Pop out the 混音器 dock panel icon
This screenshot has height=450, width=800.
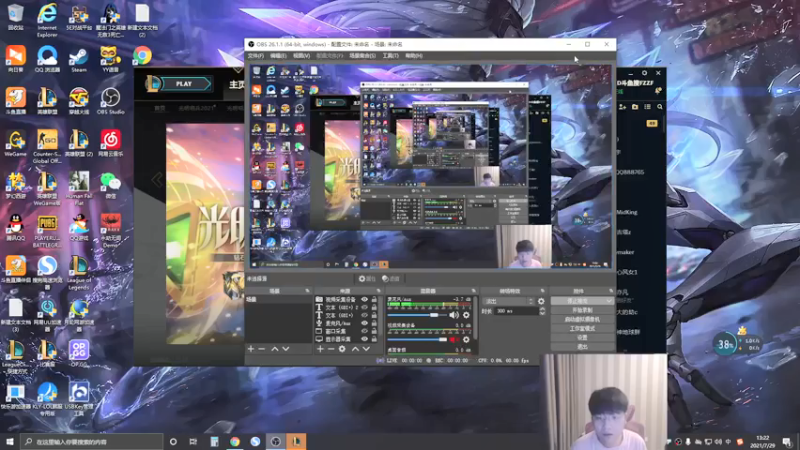coord(473,291)
